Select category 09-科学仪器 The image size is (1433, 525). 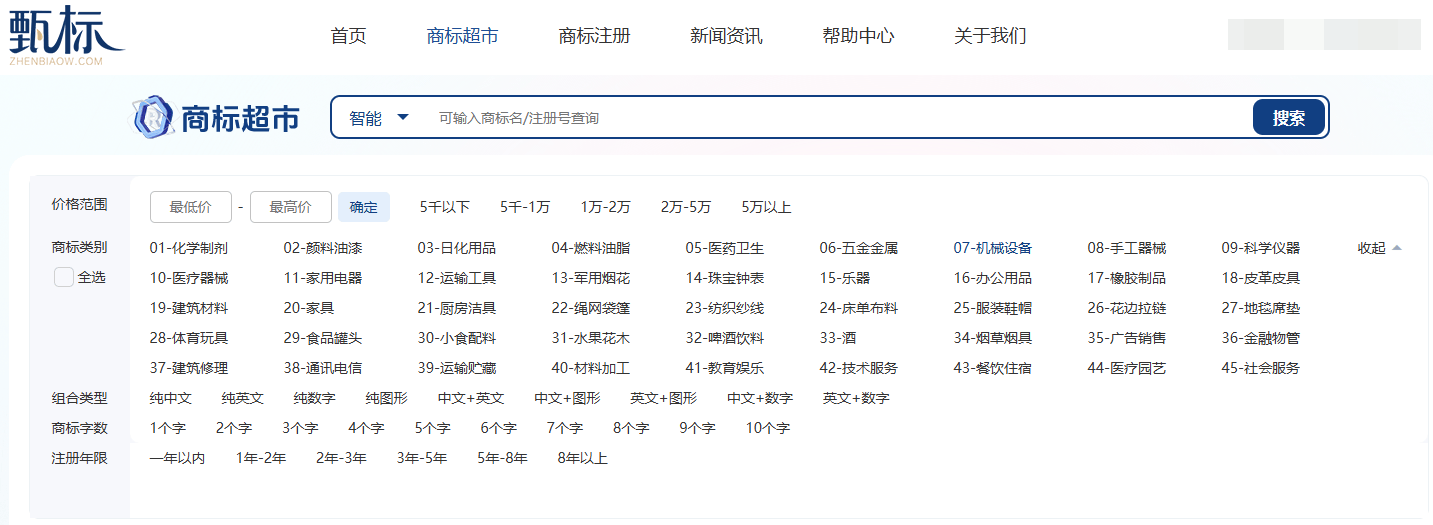(x=1260, y=248)
